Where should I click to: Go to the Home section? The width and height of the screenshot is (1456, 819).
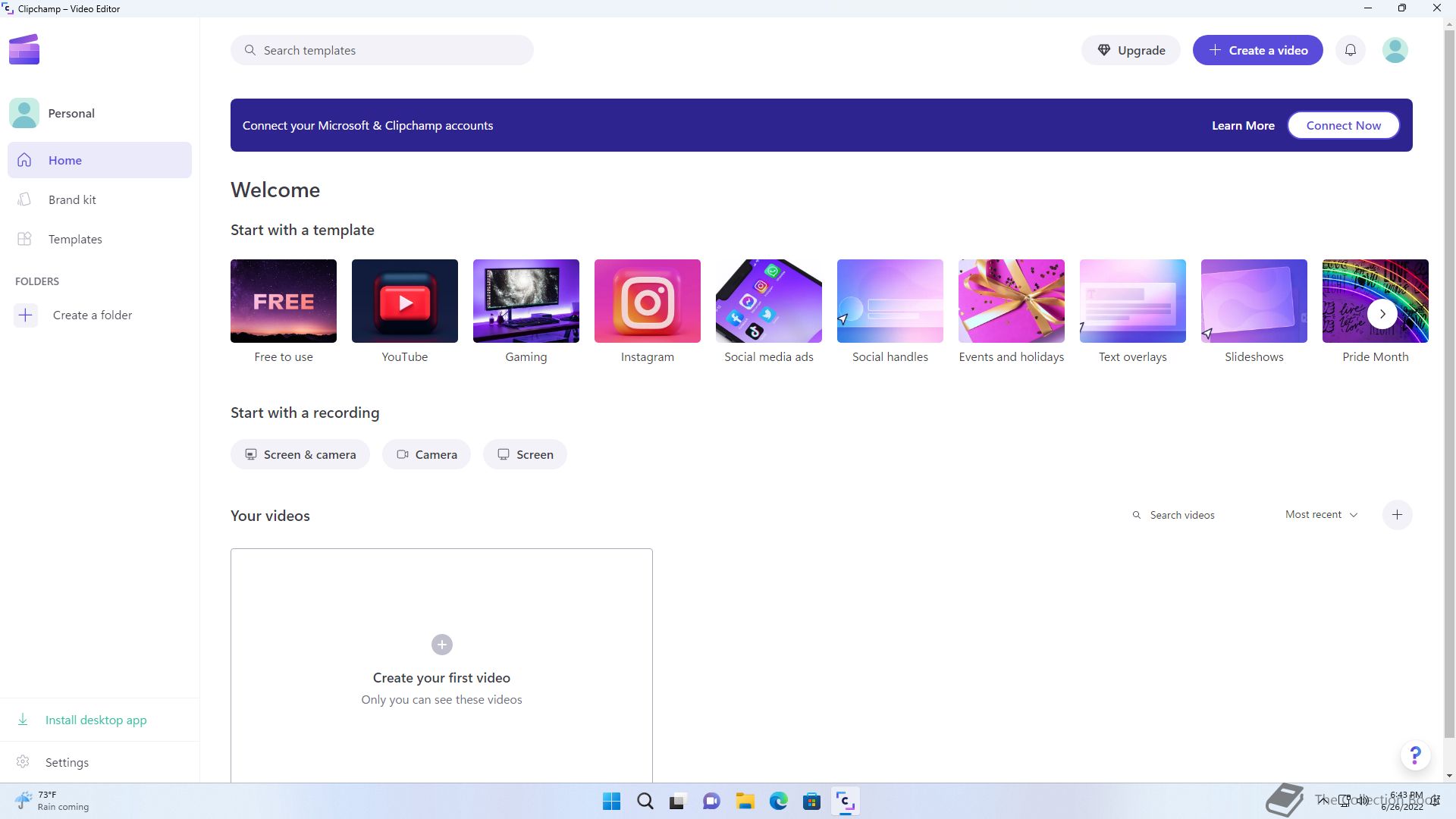click(99, 160)
